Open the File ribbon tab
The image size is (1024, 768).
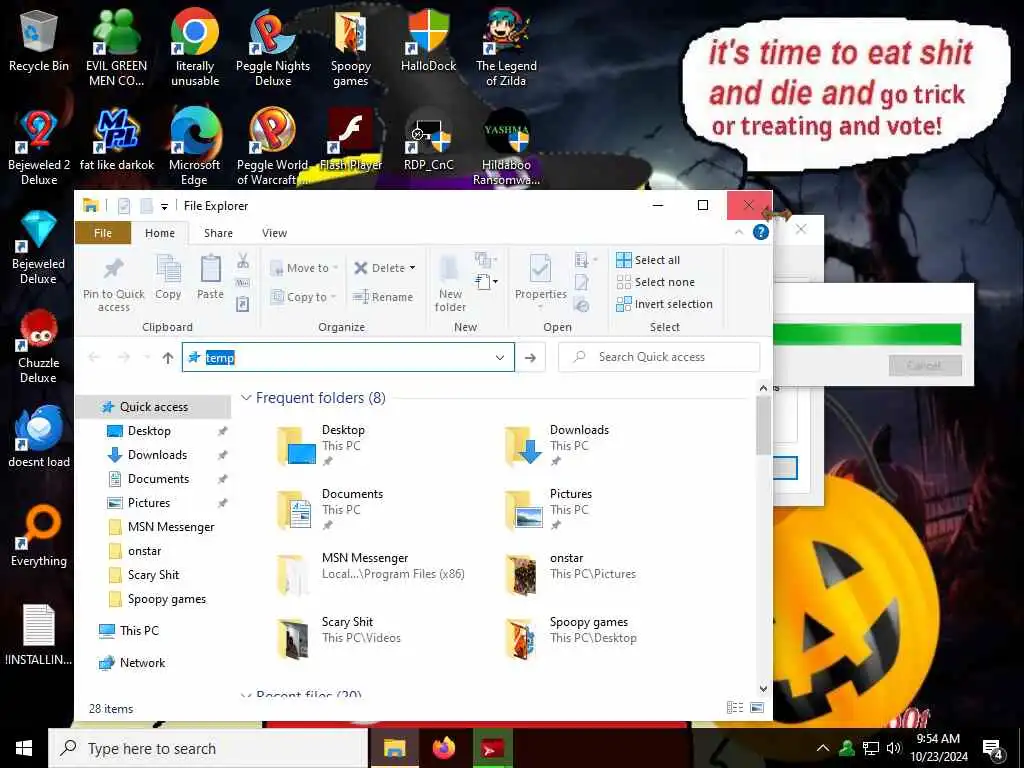coord(103,233)
